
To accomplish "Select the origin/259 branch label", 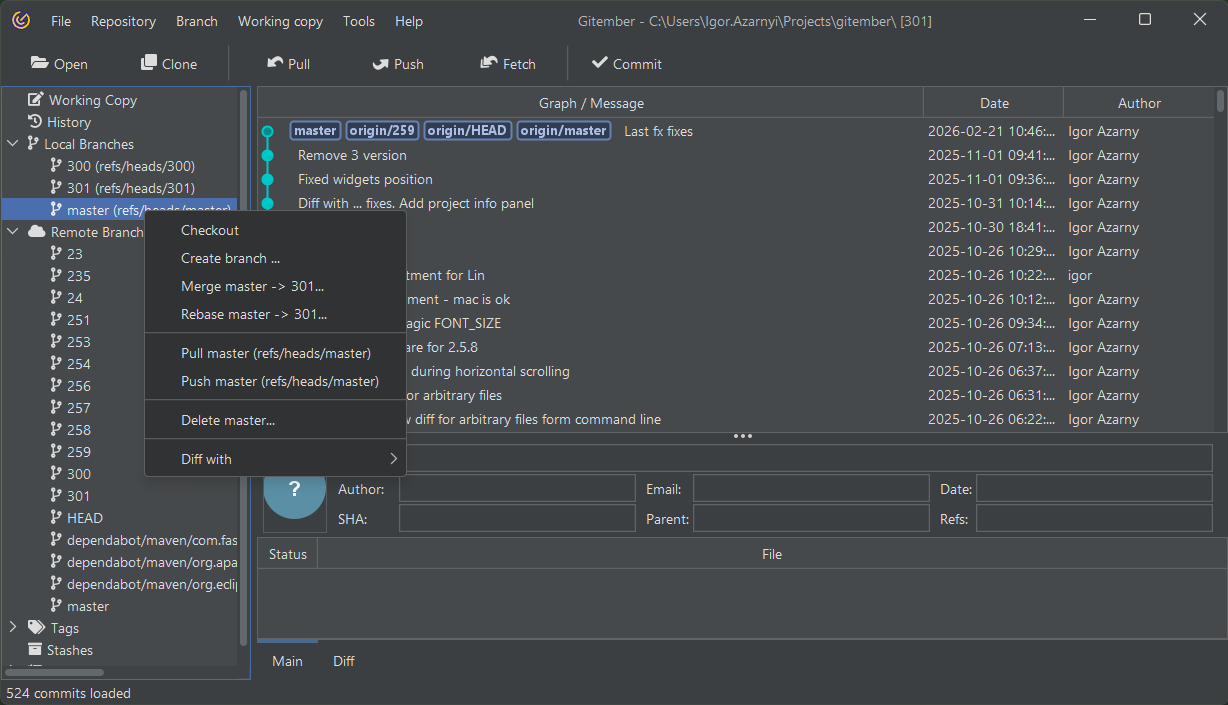I will click(x=382, y=131).
